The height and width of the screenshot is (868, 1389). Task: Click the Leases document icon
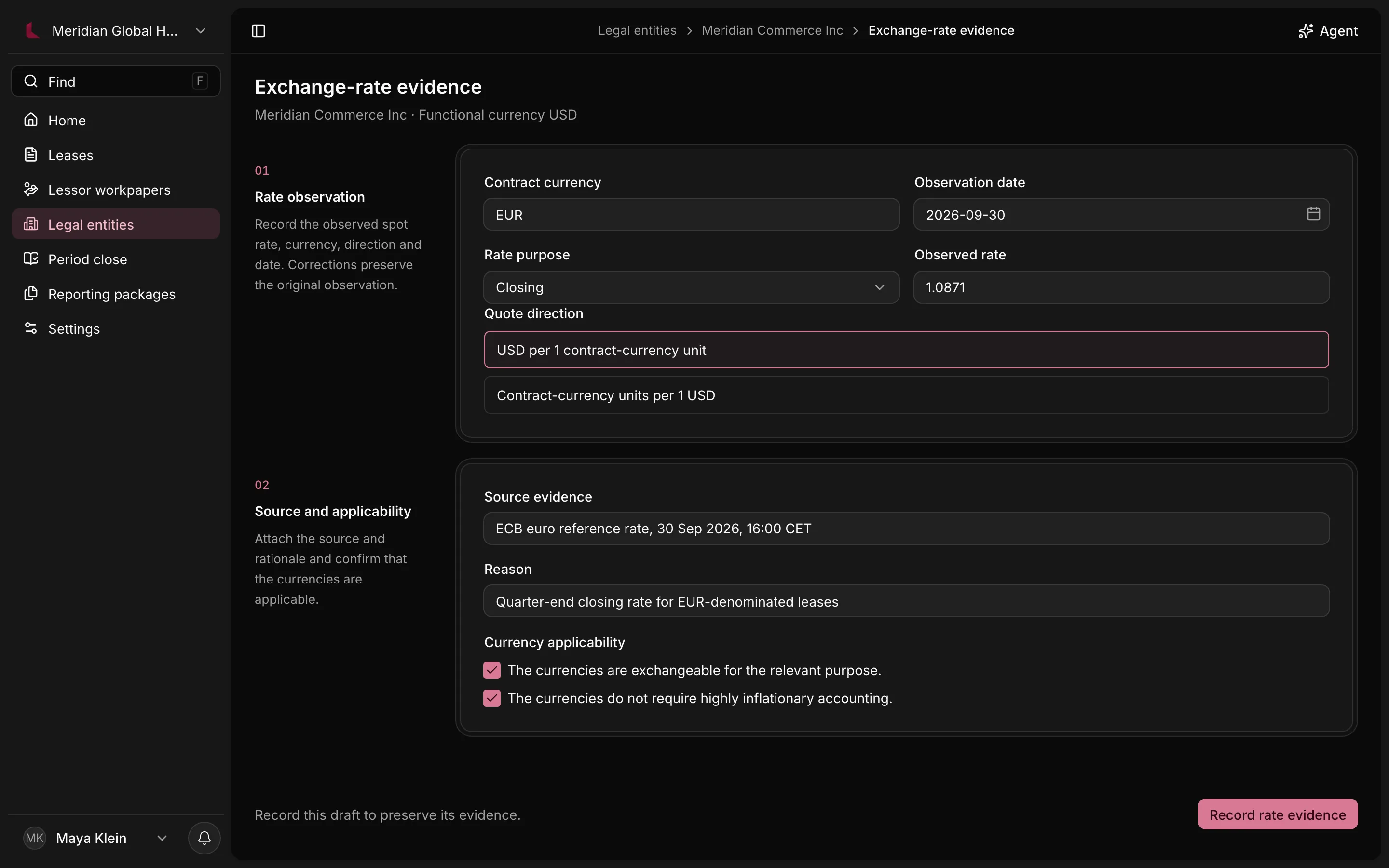tap(31, 154)
